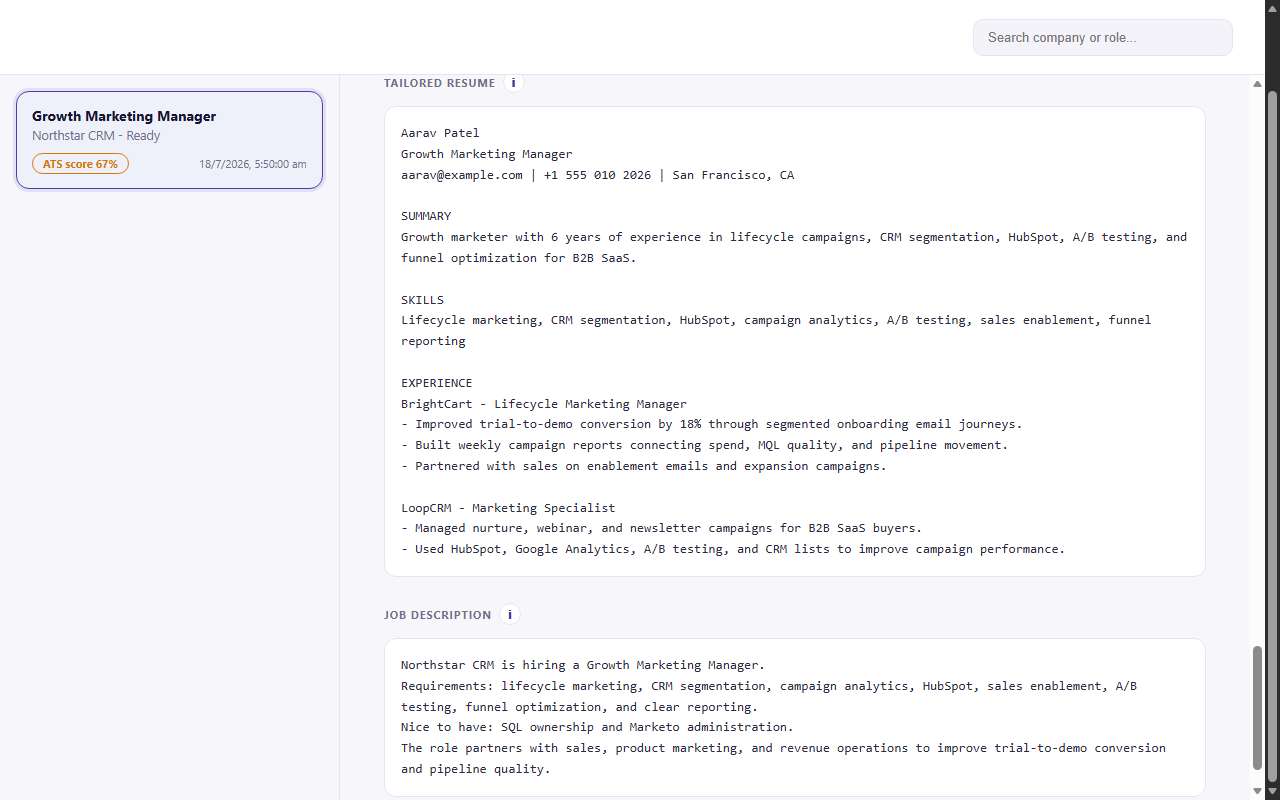Click the Northstar CRM is hiring line

coord(583,665)
